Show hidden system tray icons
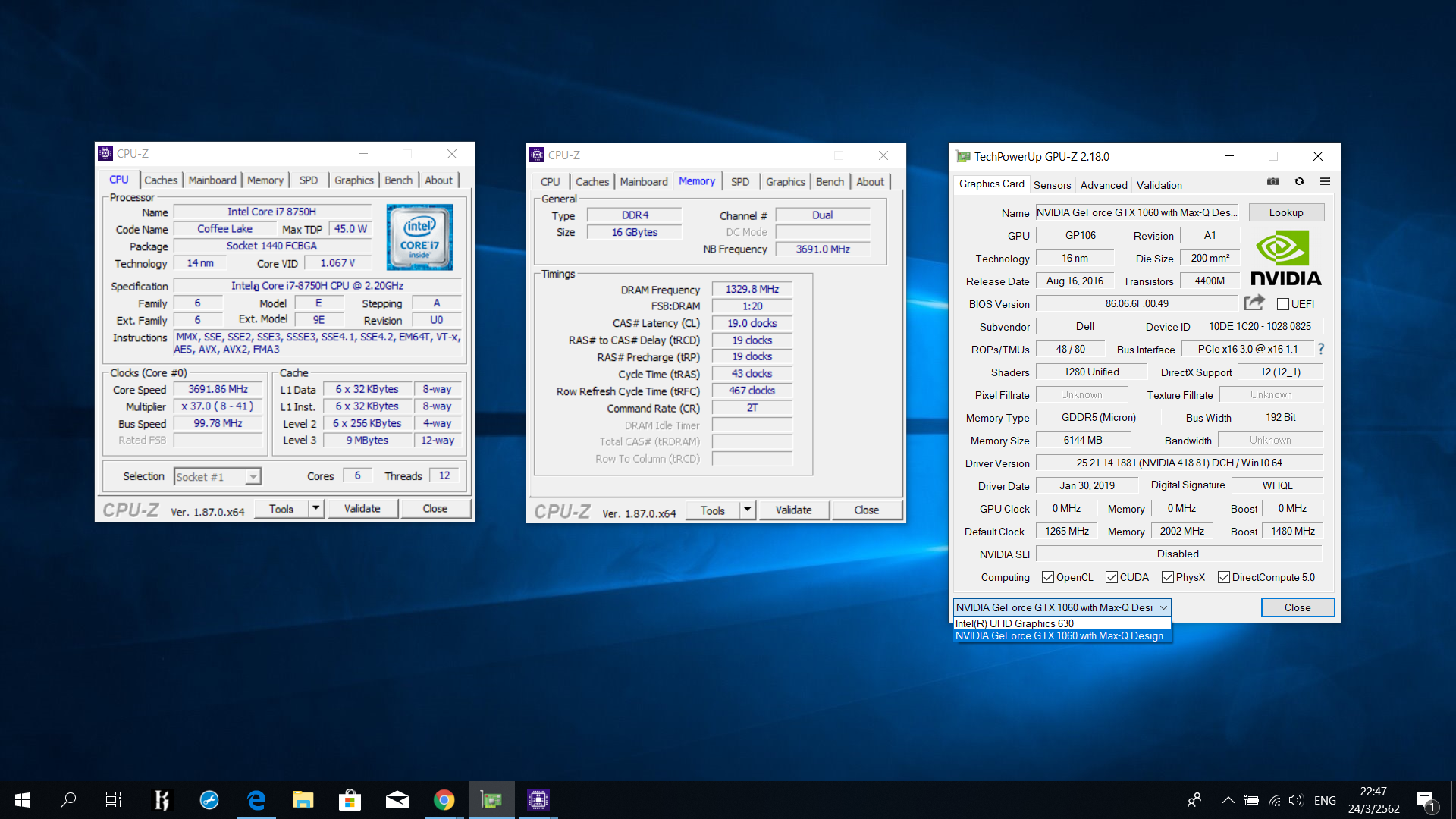Screen dimensions: 1456x819 [1228, 800]
